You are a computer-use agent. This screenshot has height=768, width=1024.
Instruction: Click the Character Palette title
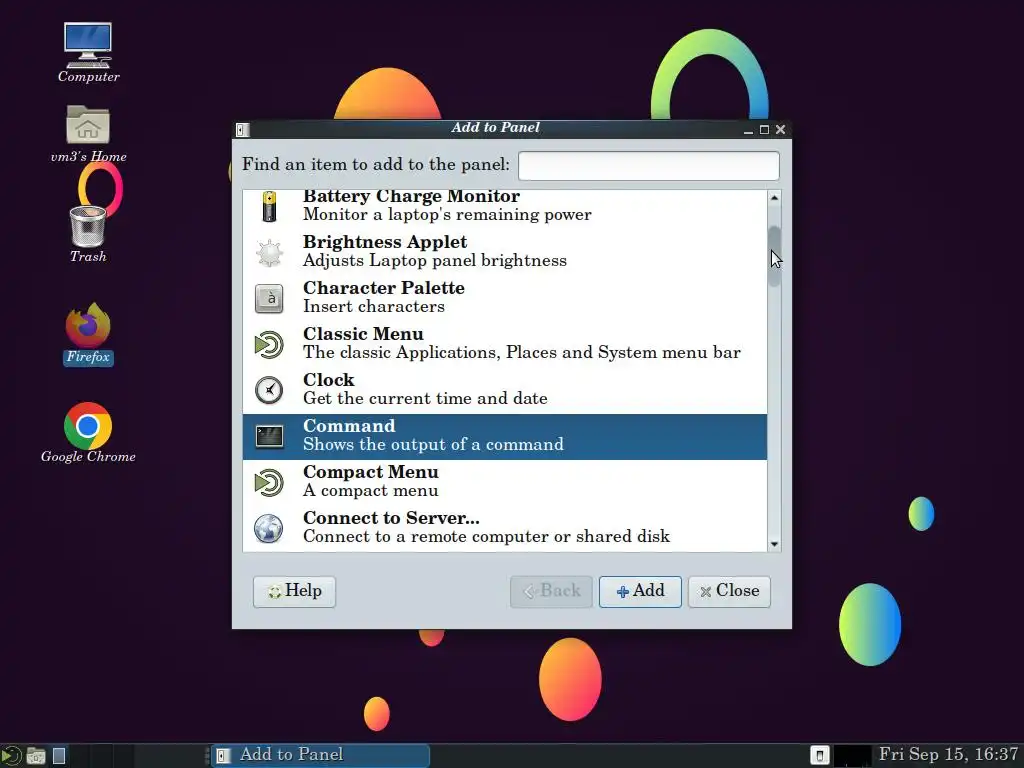tap(383, 288)
